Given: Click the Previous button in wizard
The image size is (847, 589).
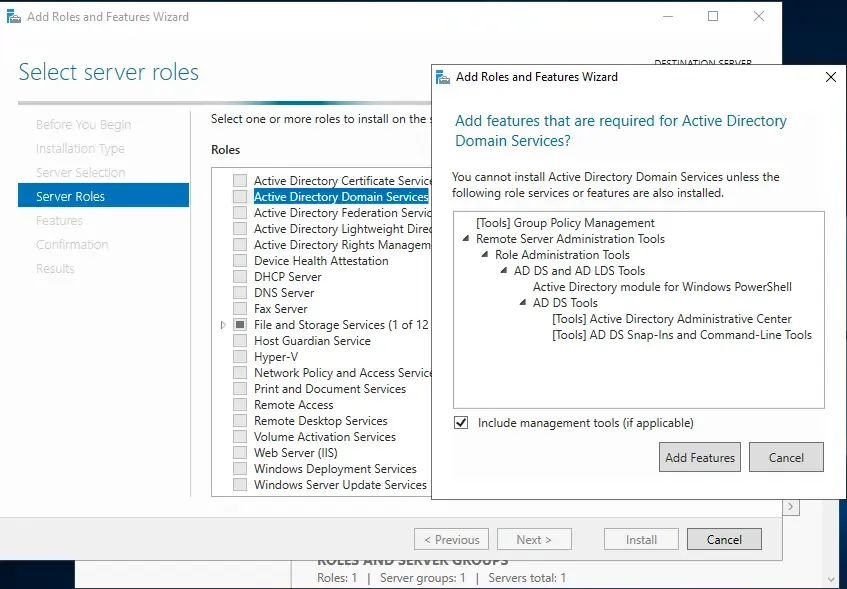Looking at the screenshot, I should click(x=451, y=539).
